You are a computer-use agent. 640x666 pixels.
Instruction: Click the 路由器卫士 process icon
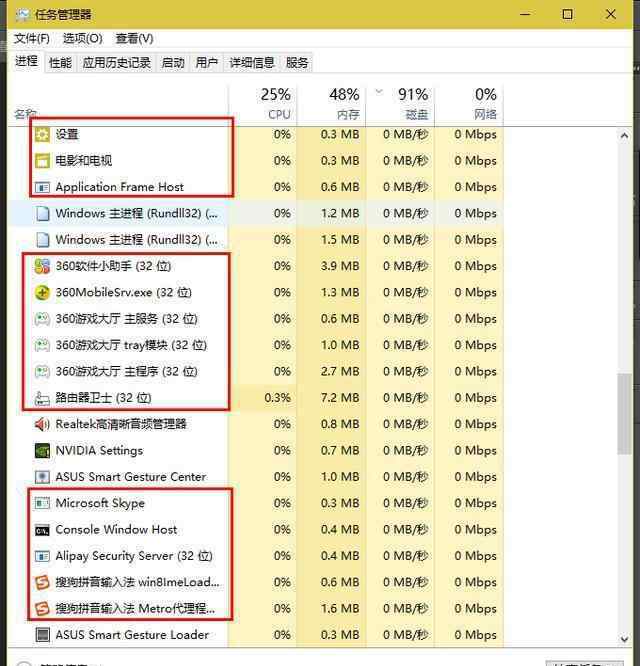coord(42,398)
